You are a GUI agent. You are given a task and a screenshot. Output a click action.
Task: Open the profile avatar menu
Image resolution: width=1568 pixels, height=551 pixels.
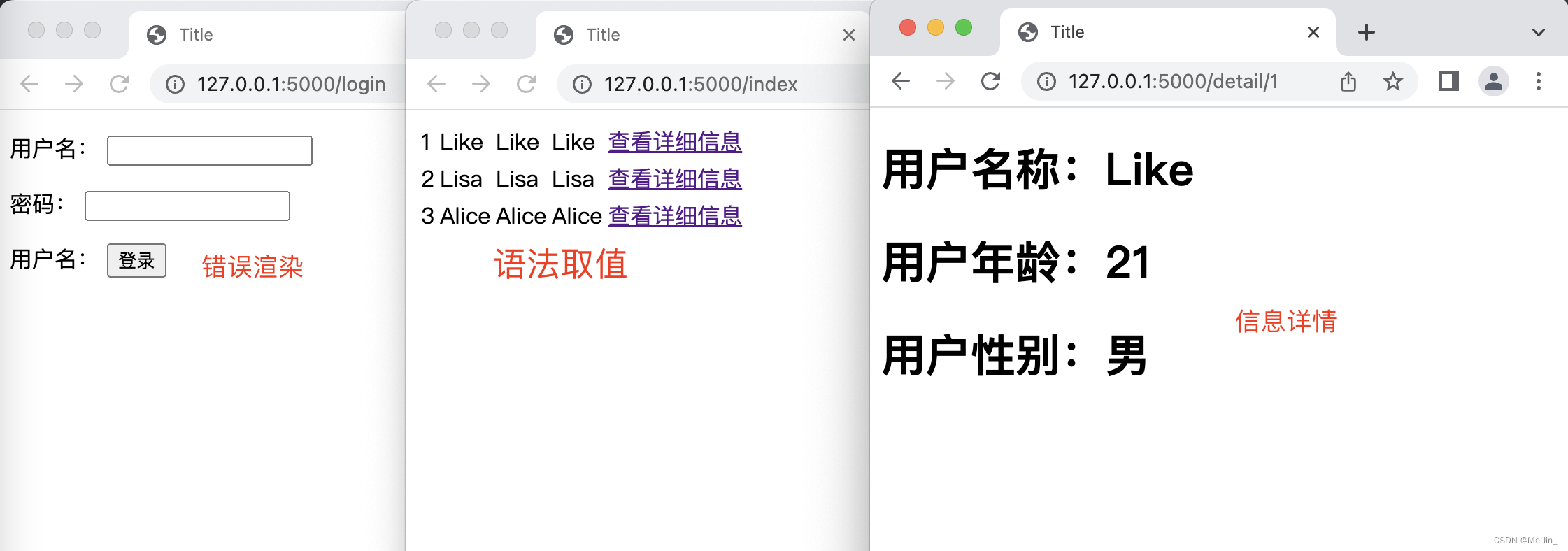[x=1494, y=82]
